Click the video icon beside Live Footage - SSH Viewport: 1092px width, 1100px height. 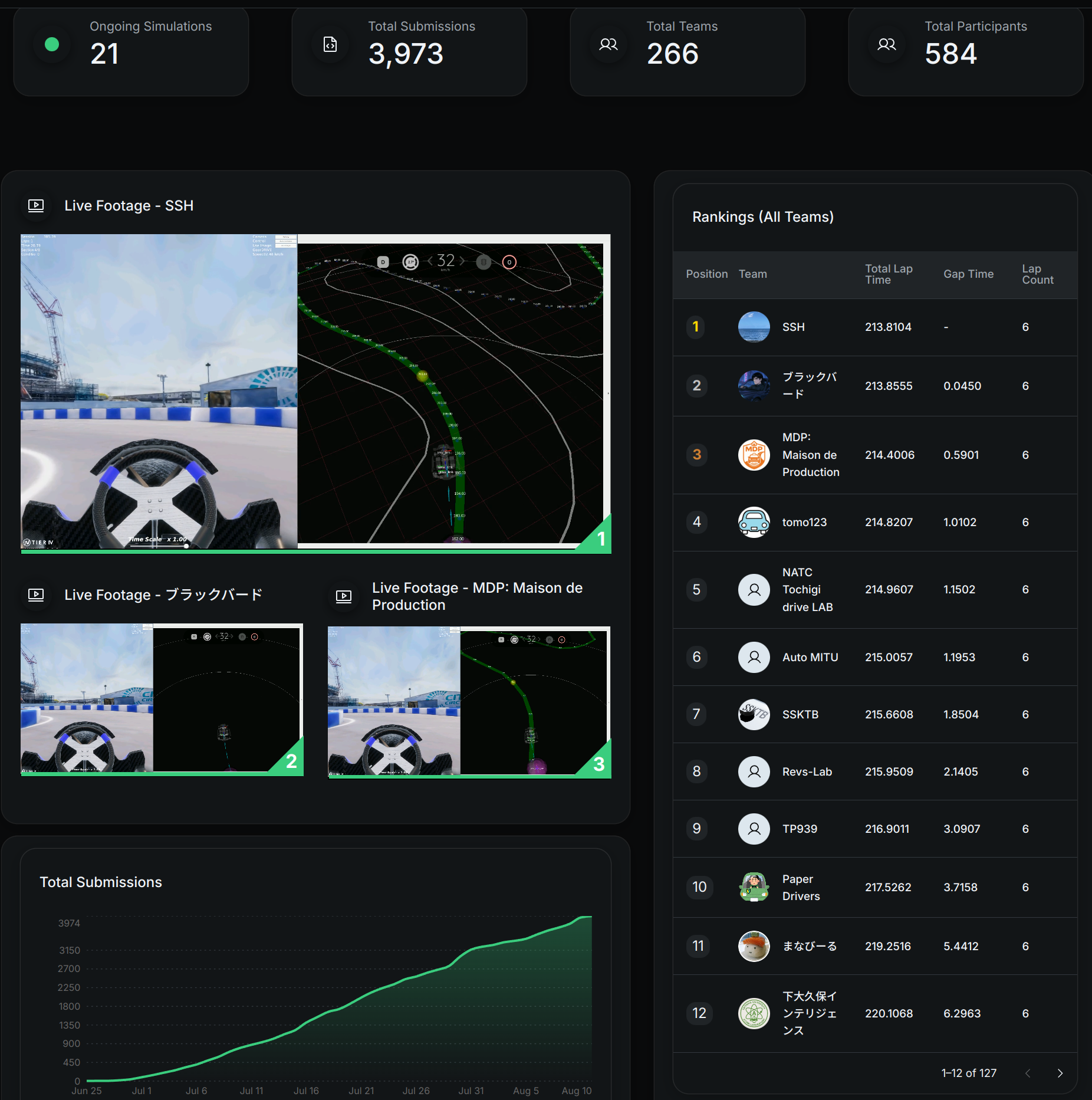click(36, 206)
